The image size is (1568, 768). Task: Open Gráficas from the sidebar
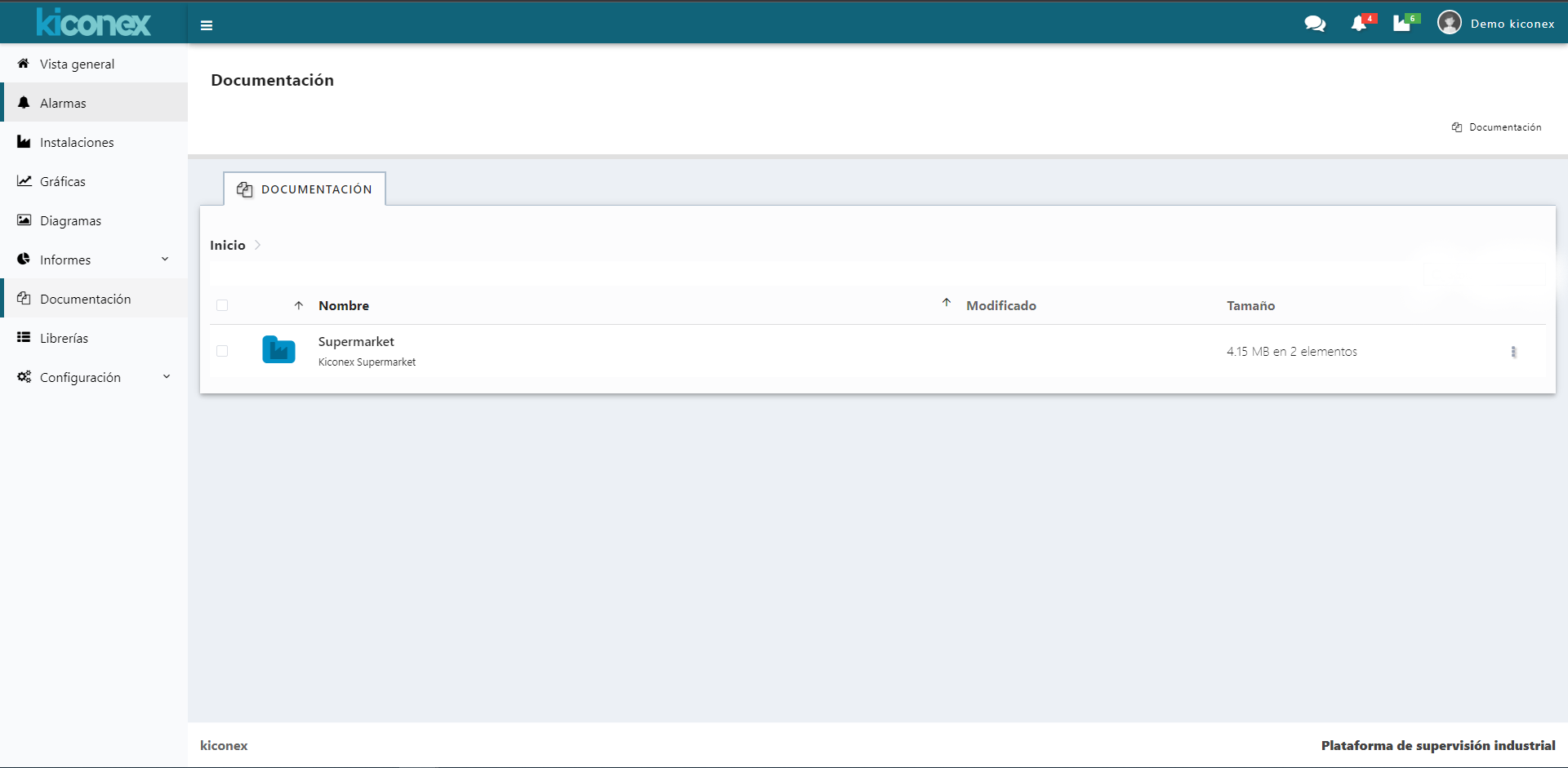coord(63,181)
